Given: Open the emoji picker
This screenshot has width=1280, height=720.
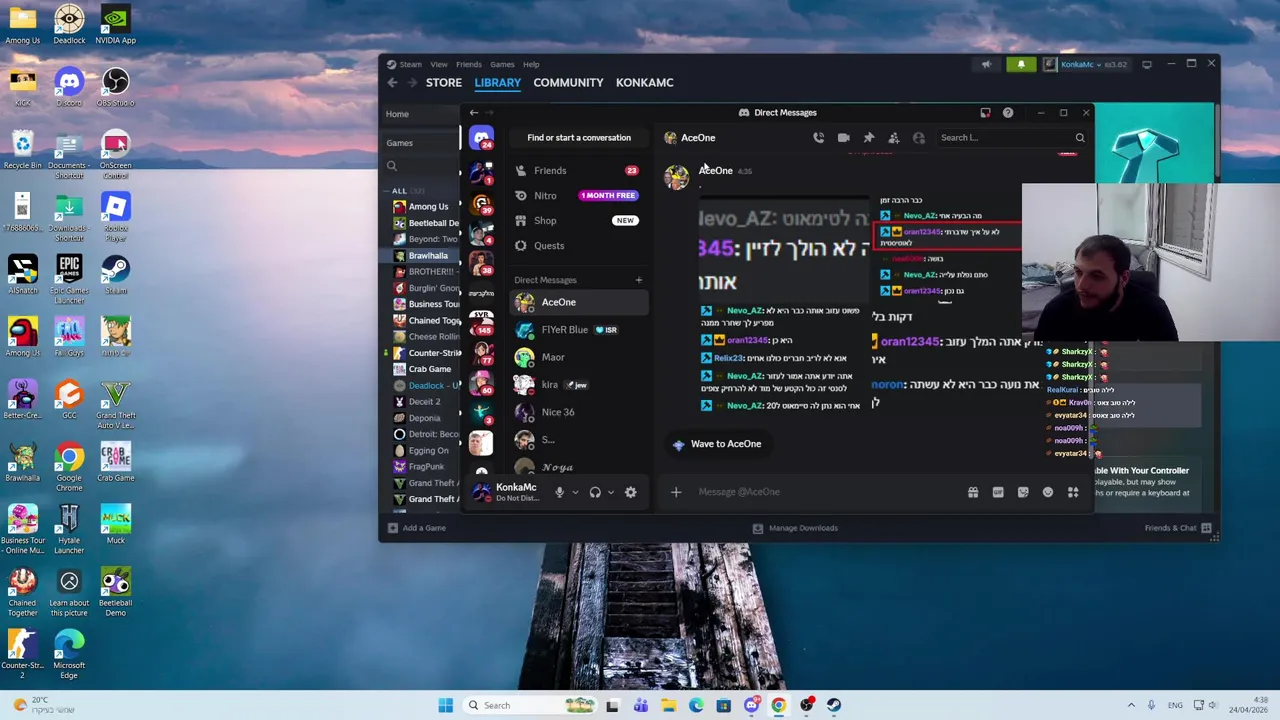Looking at the screenshot, I should pyautogui.click(x=1048, y=492).
